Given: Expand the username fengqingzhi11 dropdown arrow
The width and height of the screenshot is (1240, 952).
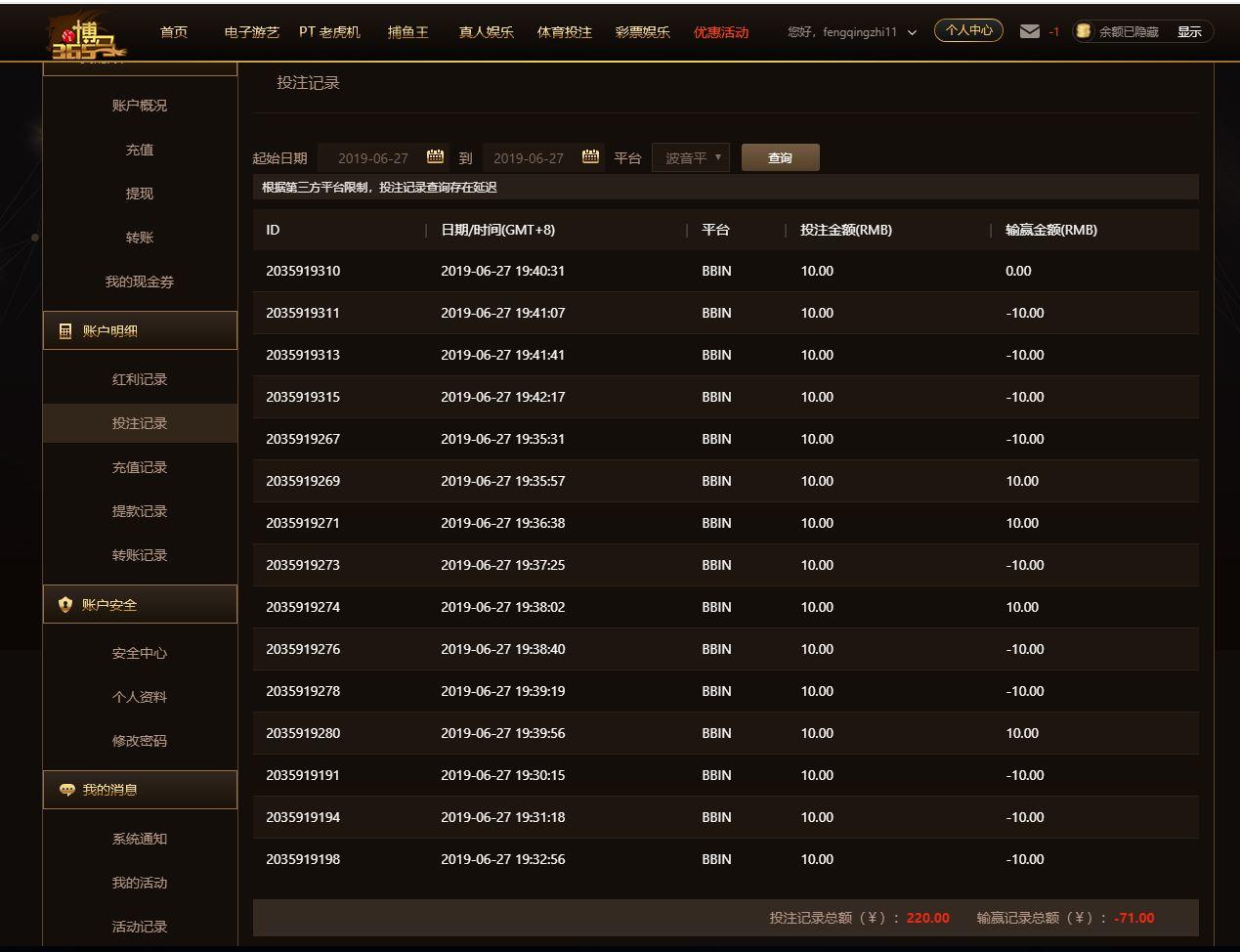Looking at the screenshot, I should pos(912,32).
